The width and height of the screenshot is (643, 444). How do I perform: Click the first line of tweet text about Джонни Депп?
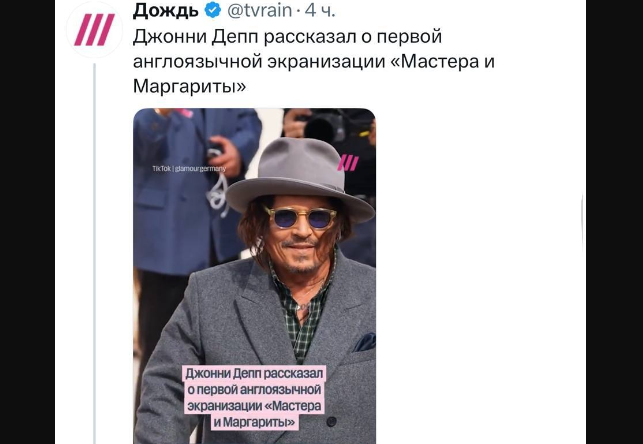(x=287, y=36)
